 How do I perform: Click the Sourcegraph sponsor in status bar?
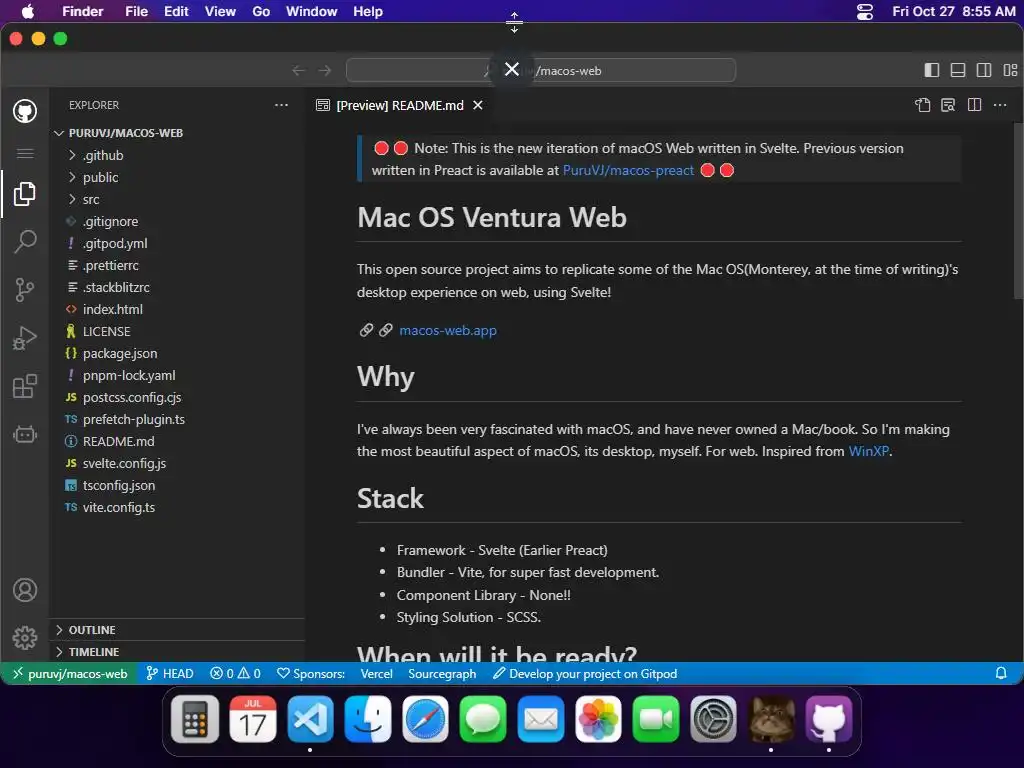[x=442, y=673]
